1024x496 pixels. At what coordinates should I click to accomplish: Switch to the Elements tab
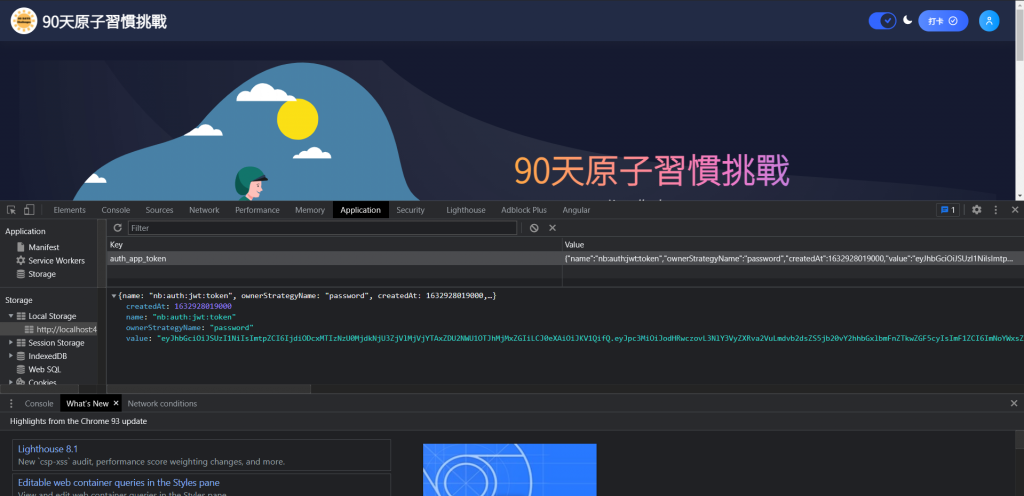[x=69, y=209]
